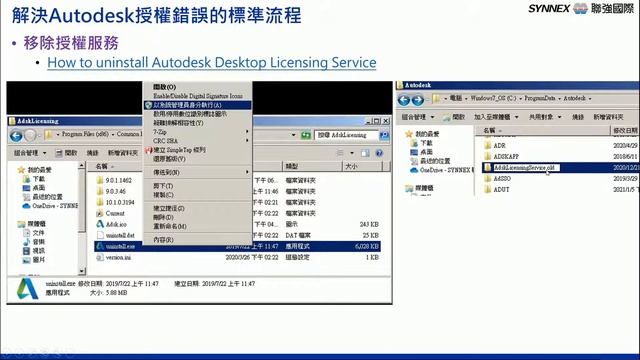Open 組合管理 dropdown in AdskLicensing window
The image size is (640, 360).
[x=30, y=153]
